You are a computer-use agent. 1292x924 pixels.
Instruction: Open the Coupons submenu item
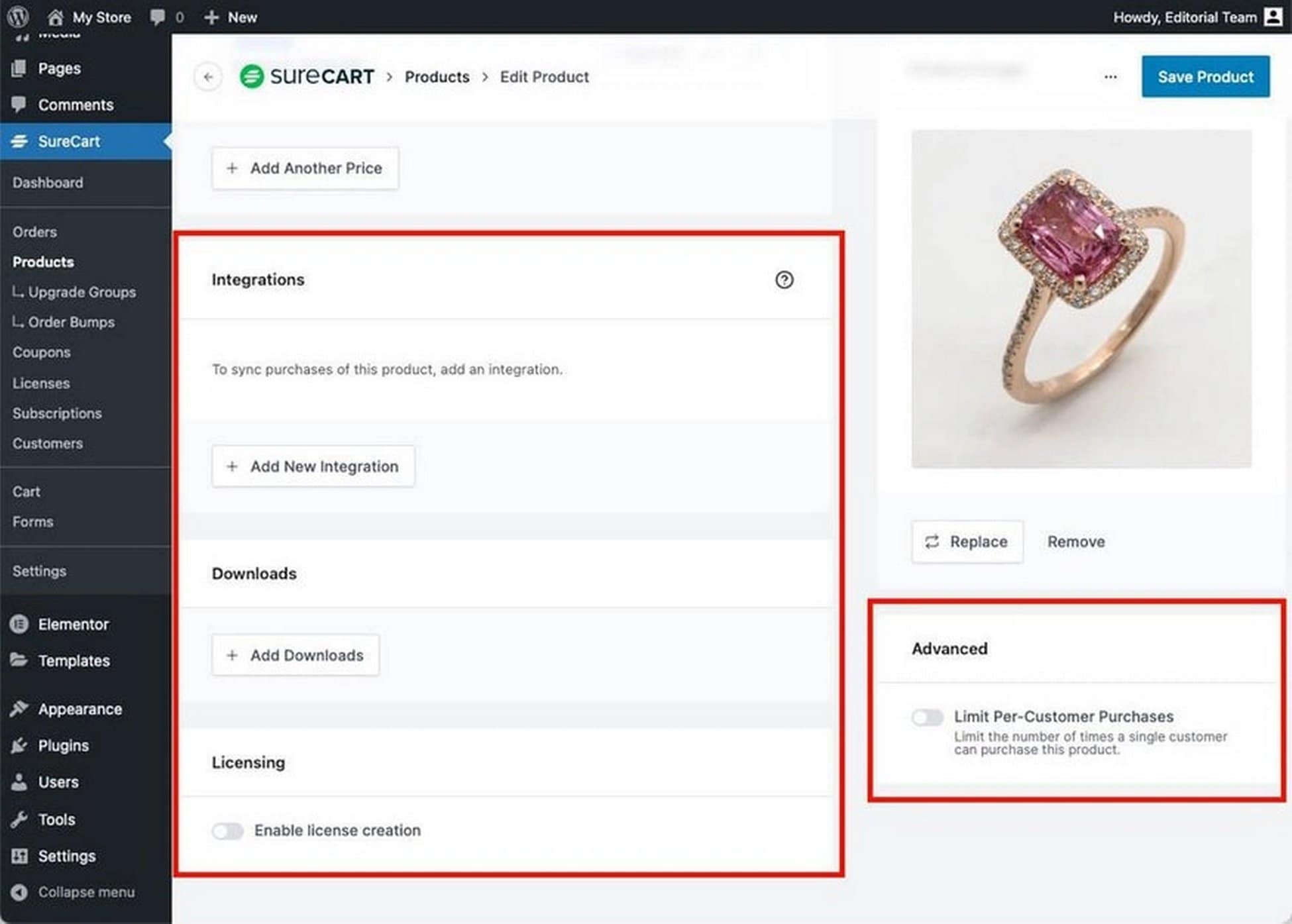pyautogui.click(x=41, y=352)
